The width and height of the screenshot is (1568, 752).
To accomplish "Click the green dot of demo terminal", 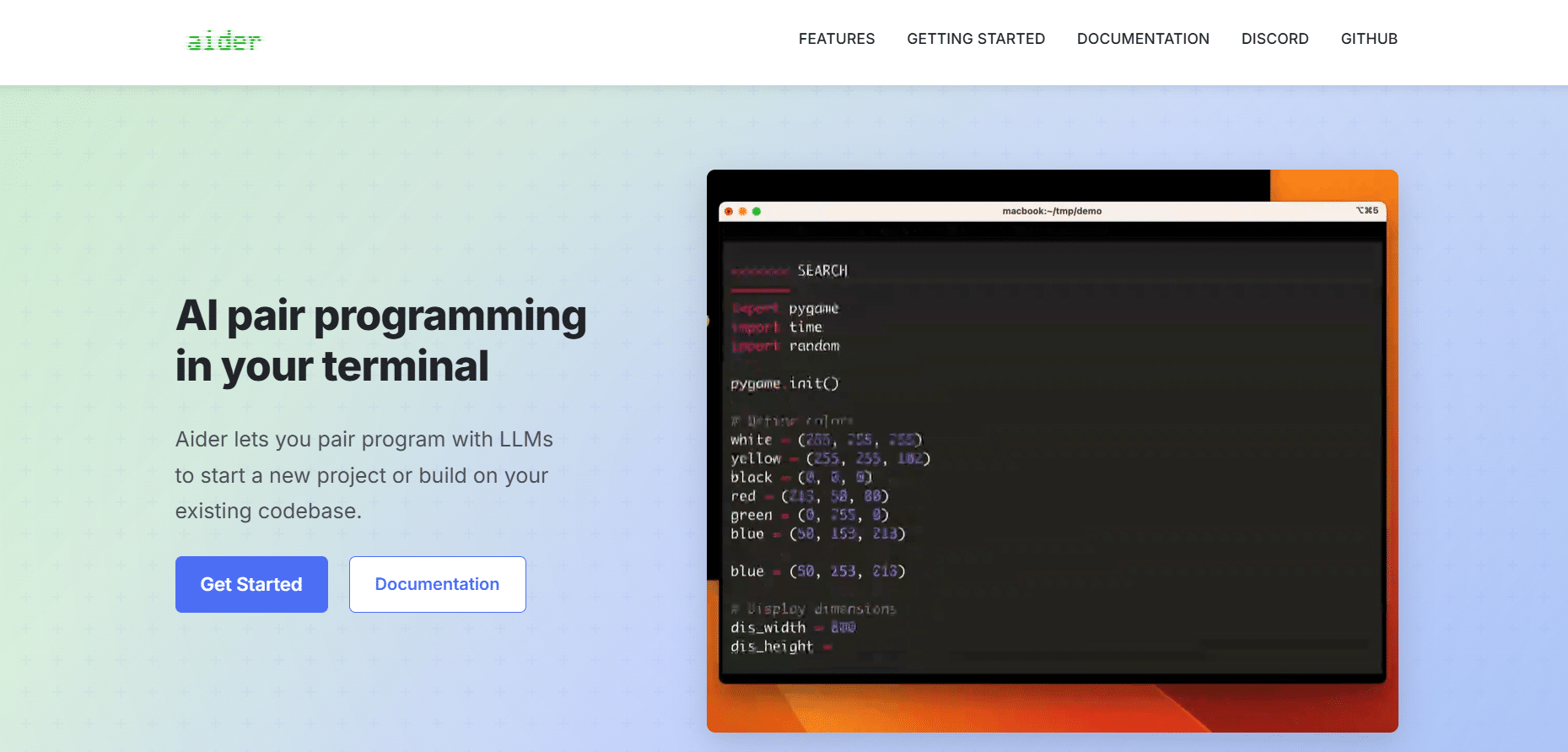I will 757,211.
